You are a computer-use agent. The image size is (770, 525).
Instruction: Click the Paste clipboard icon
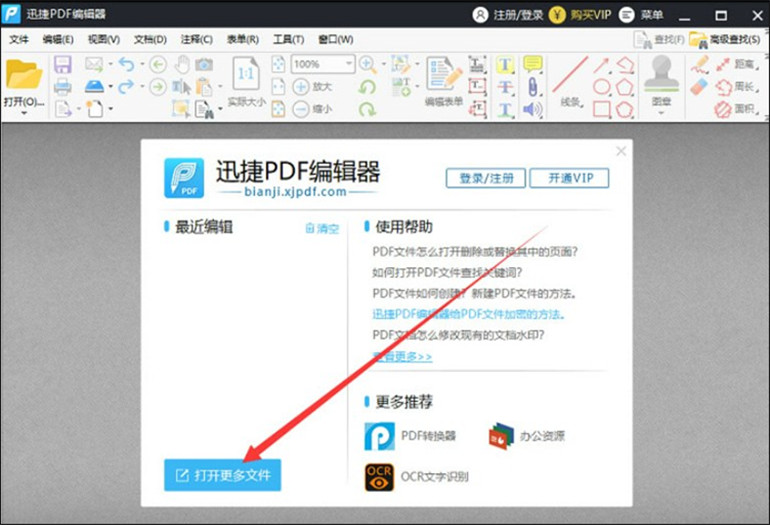(204, 87)
